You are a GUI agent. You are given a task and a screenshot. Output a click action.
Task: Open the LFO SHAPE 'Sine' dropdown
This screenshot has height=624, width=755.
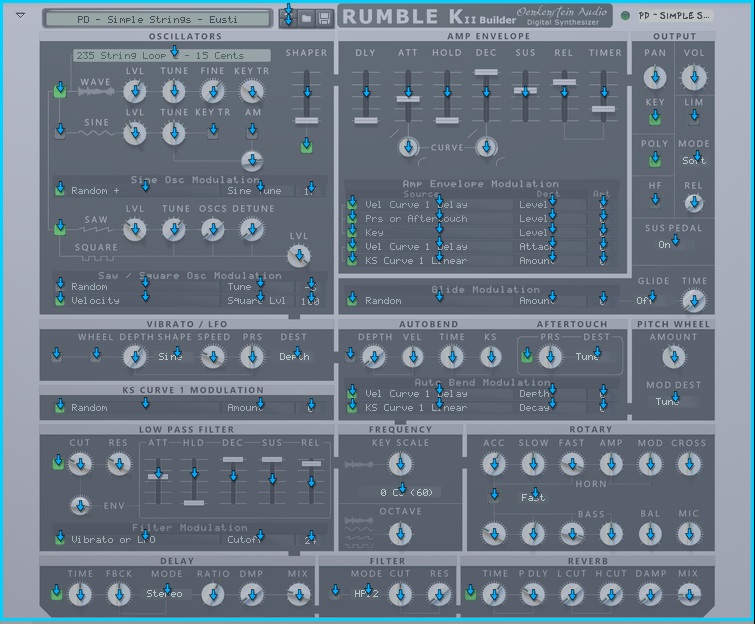pyautogui.click(x=176, y=356)
